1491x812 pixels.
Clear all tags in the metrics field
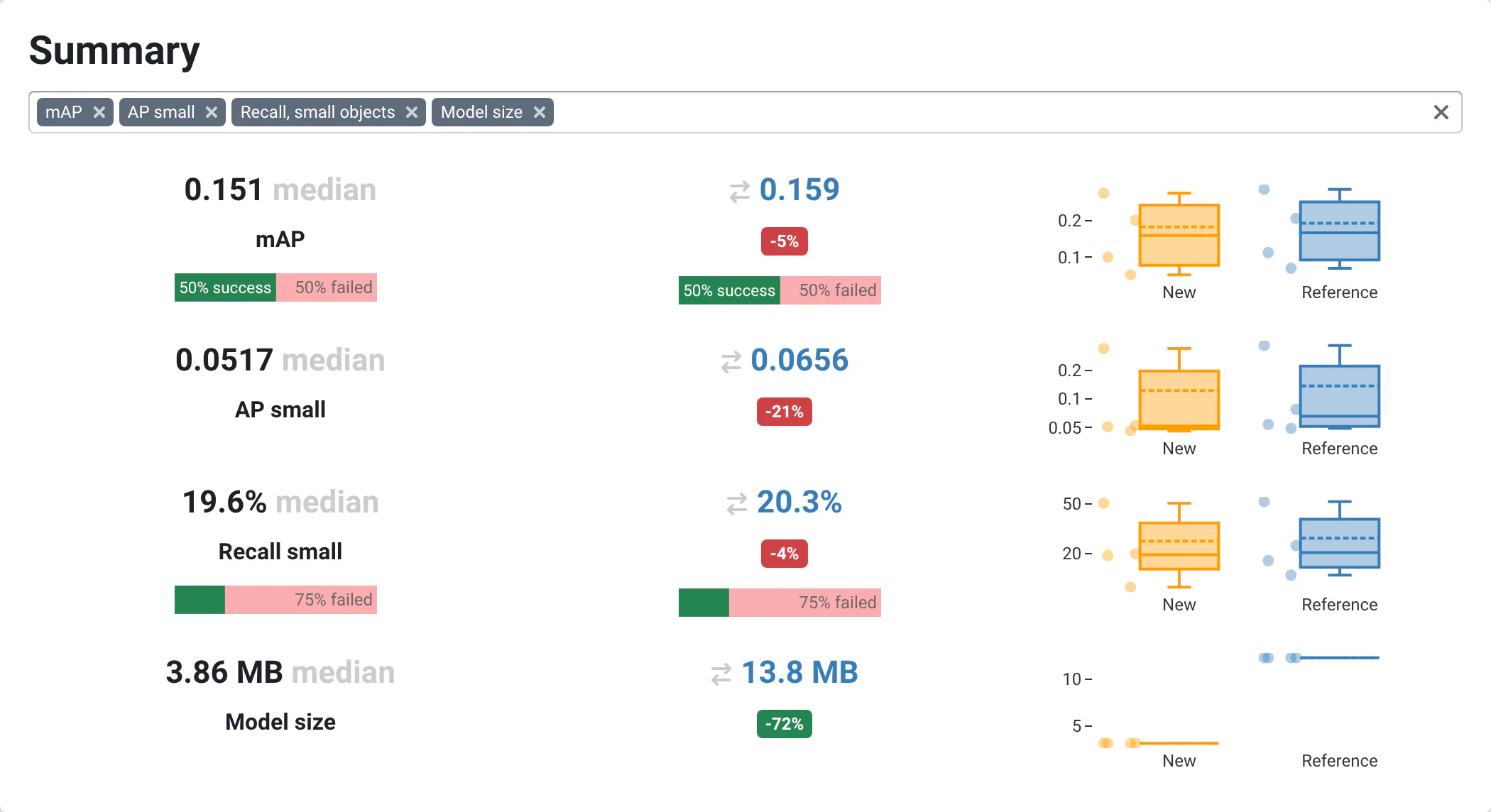[1441, 112]
